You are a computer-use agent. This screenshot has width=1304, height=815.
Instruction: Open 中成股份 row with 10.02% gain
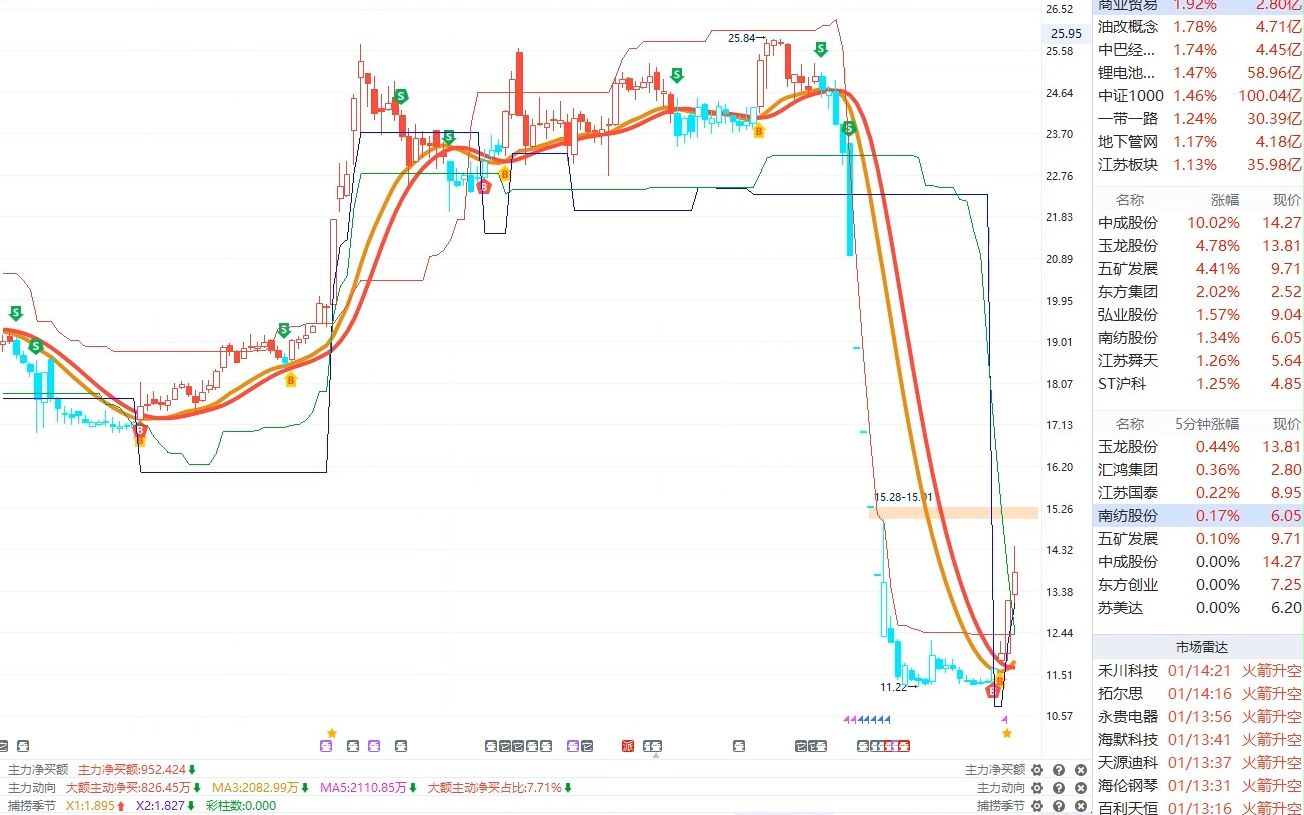click(x=1198, y=223)
